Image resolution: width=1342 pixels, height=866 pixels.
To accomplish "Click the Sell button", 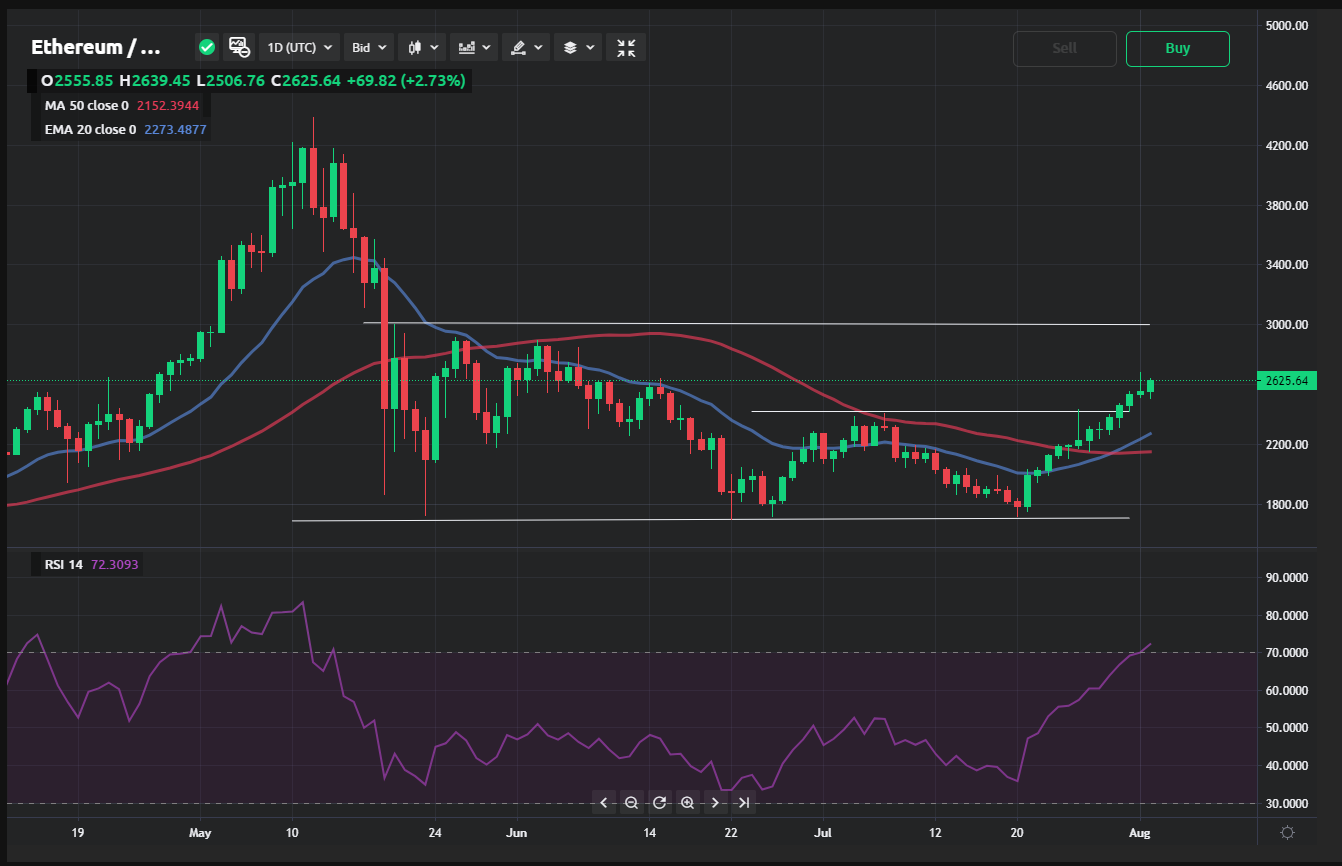I will tap(1065, 48).
